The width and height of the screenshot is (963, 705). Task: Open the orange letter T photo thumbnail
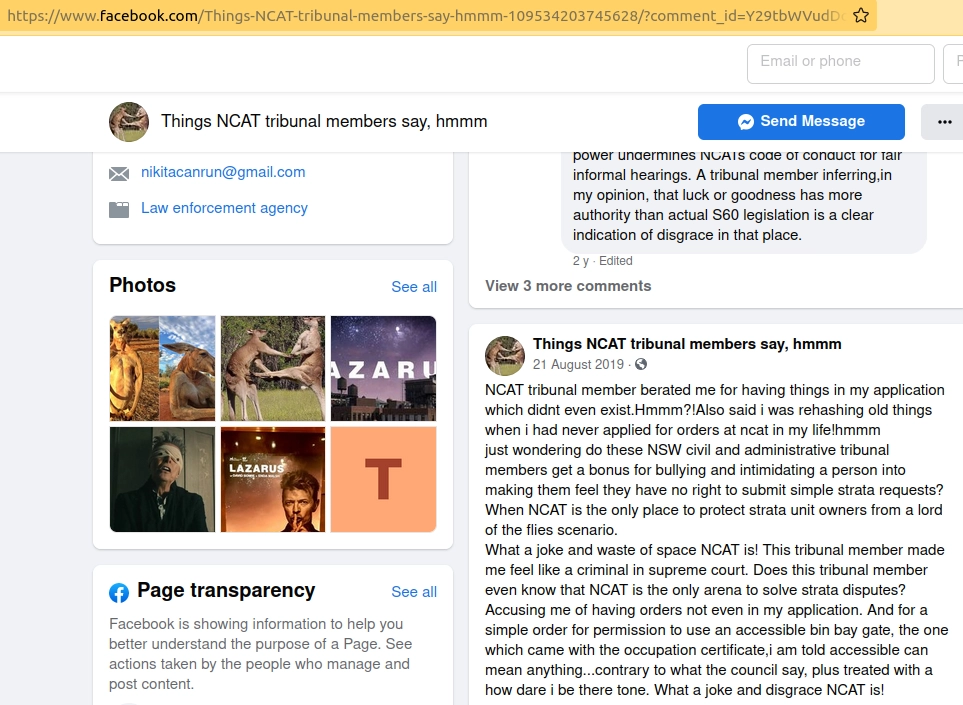[x=383, y=480]
